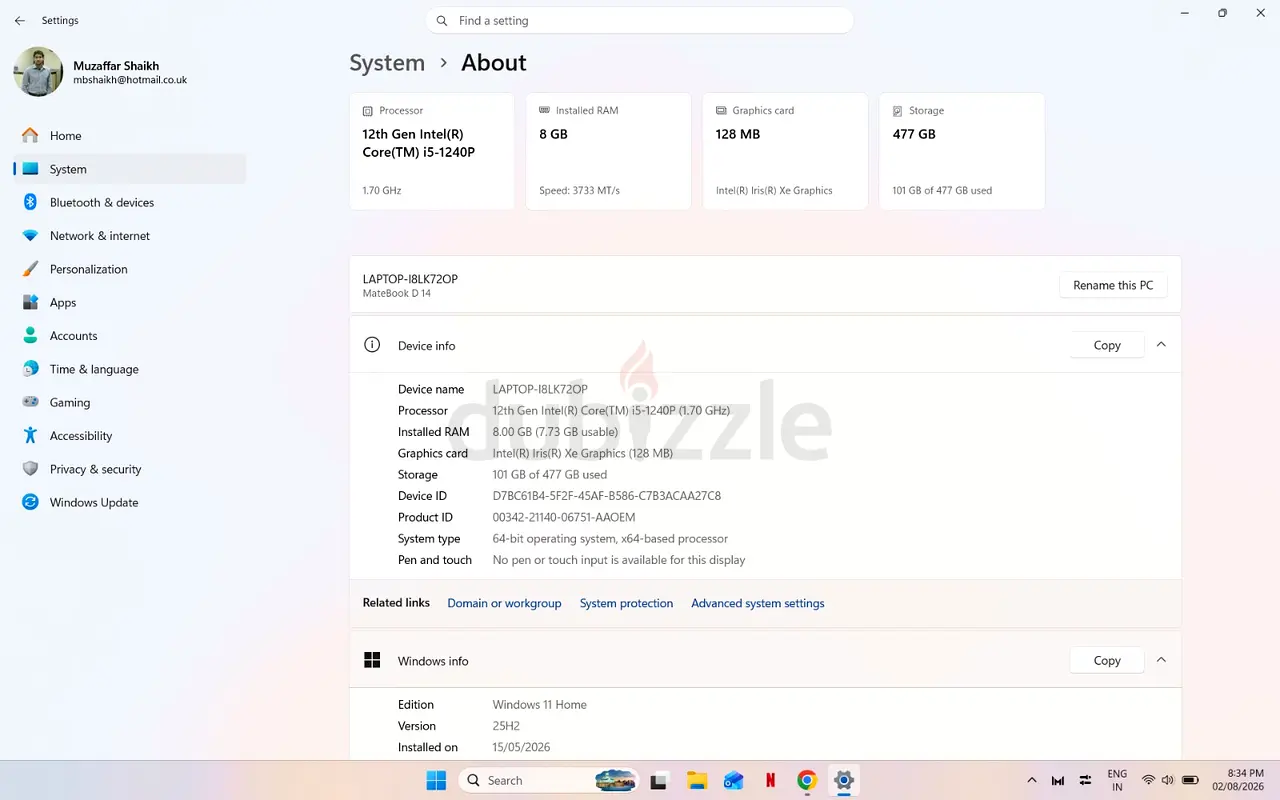1280x800 pixels.
Task: Launch Netflix from the taskbar
Action: pyautogui.click(x=771, y=780)
